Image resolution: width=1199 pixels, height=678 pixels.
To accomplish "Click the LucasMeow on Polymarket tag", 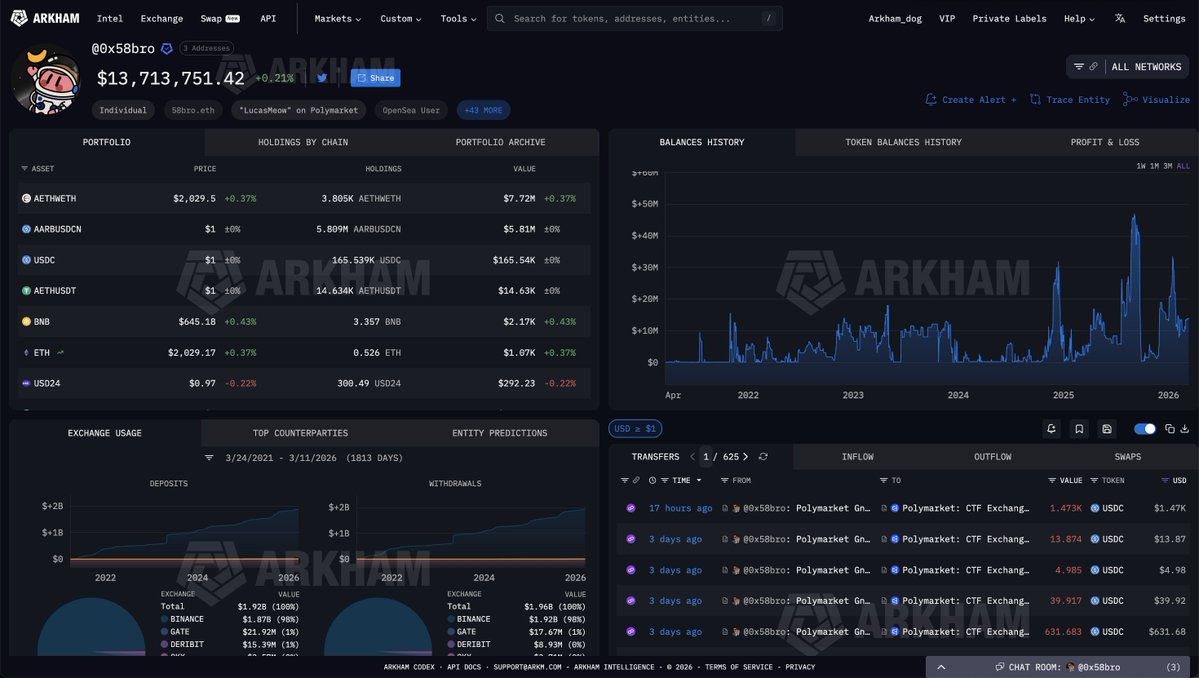I will click(x=298, y=110).
